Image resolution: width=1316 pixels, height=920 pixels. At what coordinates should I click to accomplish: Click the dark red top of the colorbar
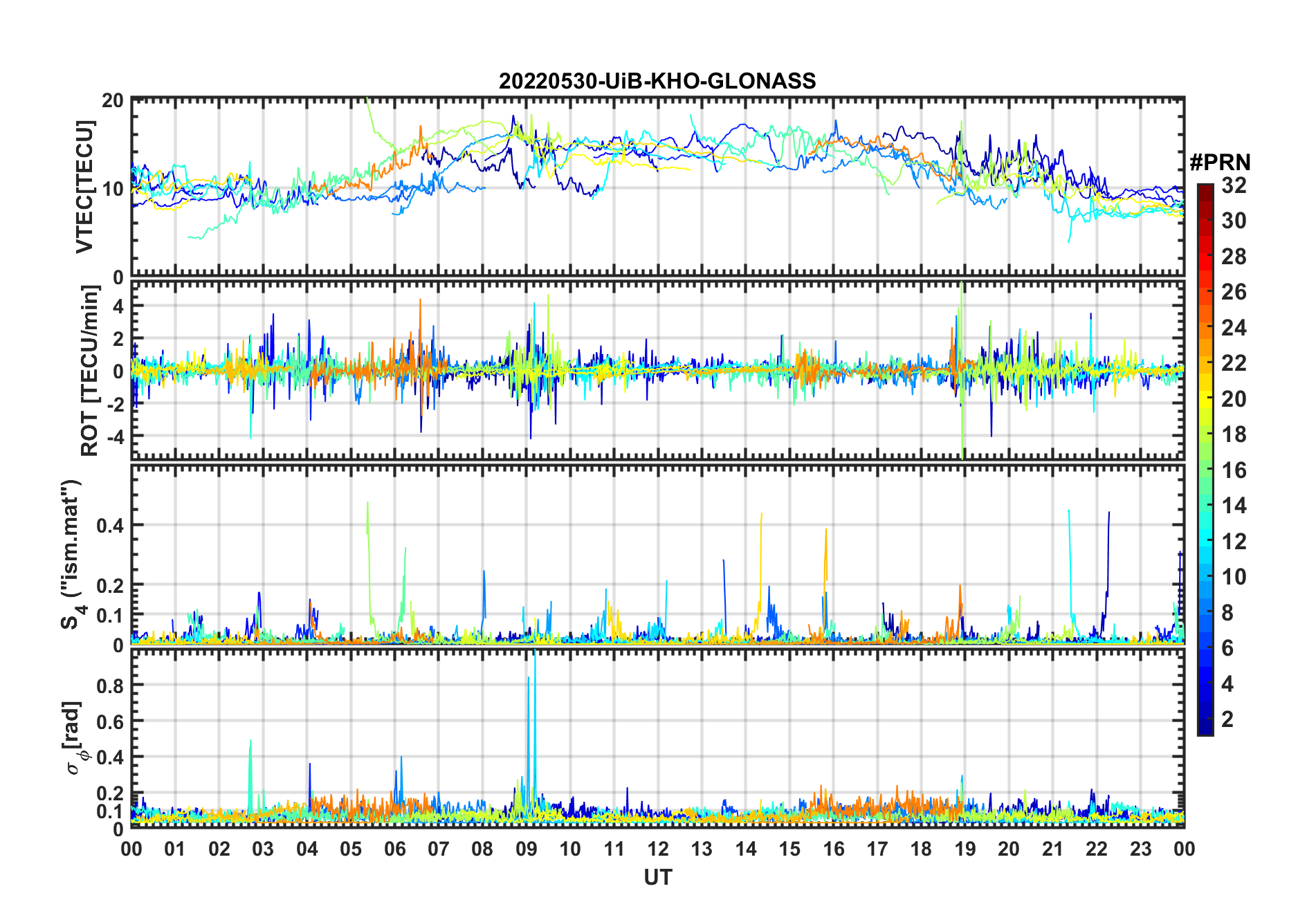[1205, 189]
